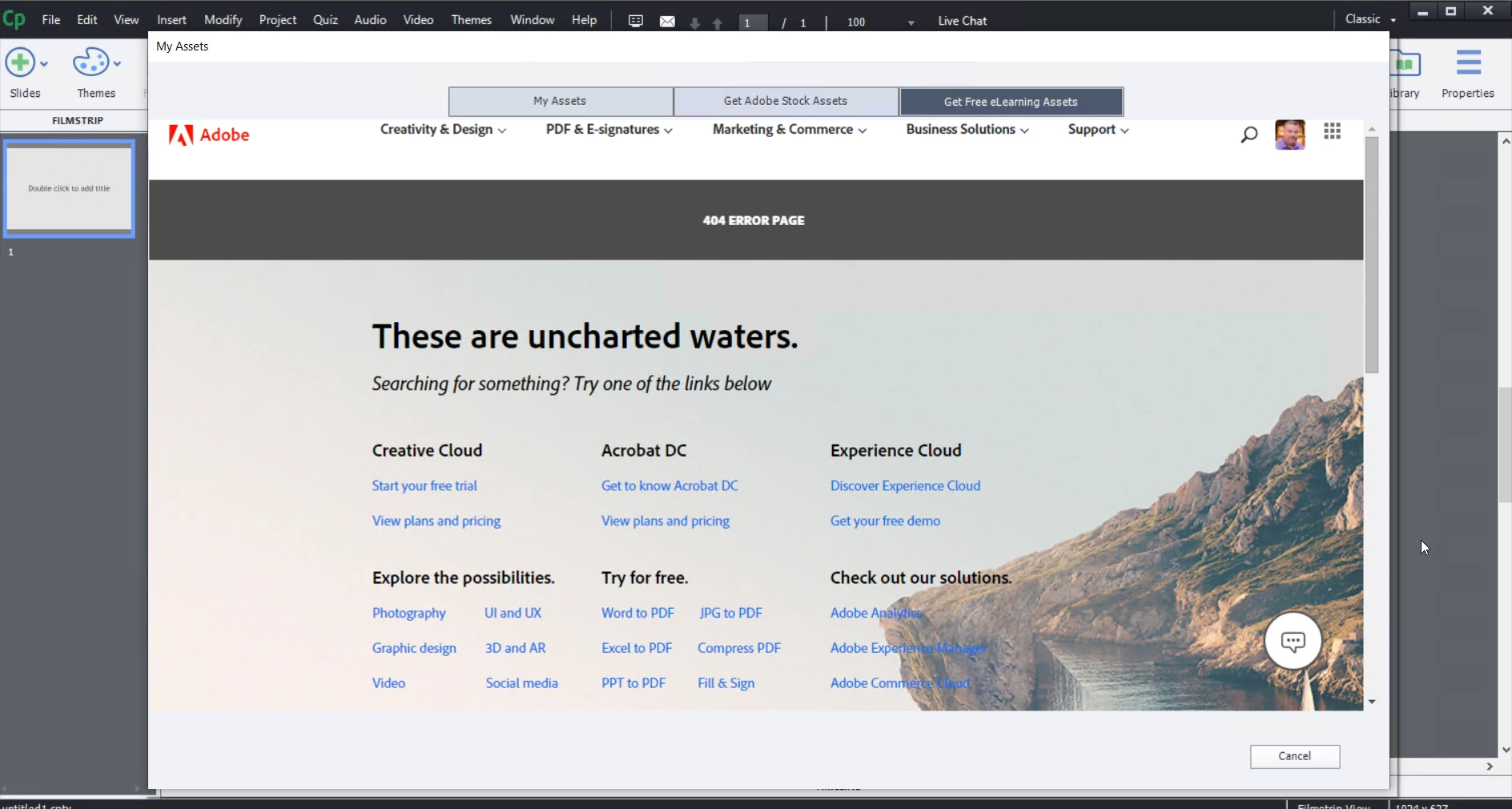Viewport: 1512px width, 809px height.
Task: Open the Modify menu
Action: click(x=223, y=20)
